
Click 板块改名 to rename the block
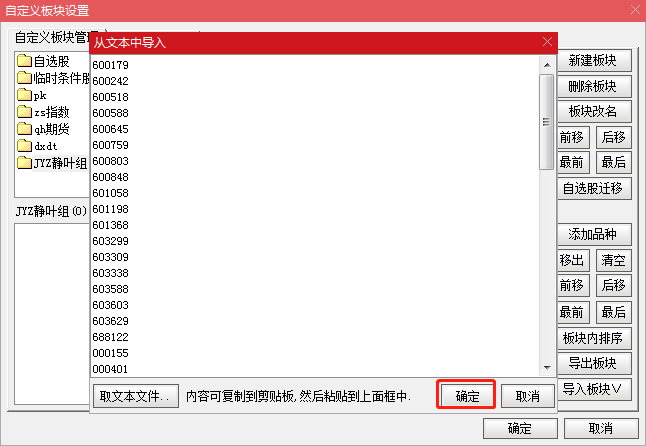click(x=594, y=111)
